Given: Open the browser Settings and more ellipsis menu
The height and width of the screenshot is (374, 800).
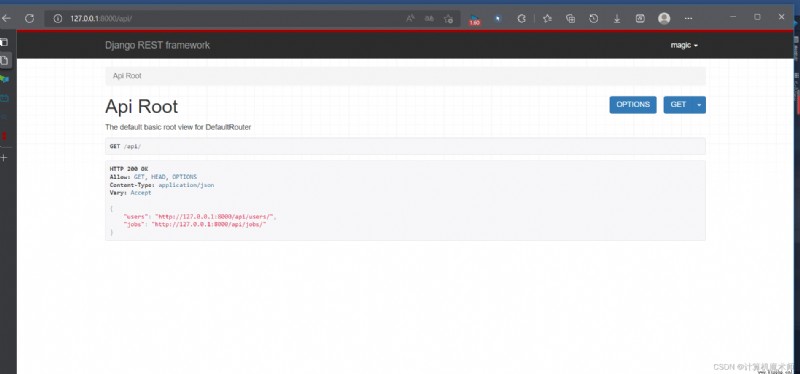Looking at the screenshot, I should (688, 18).
